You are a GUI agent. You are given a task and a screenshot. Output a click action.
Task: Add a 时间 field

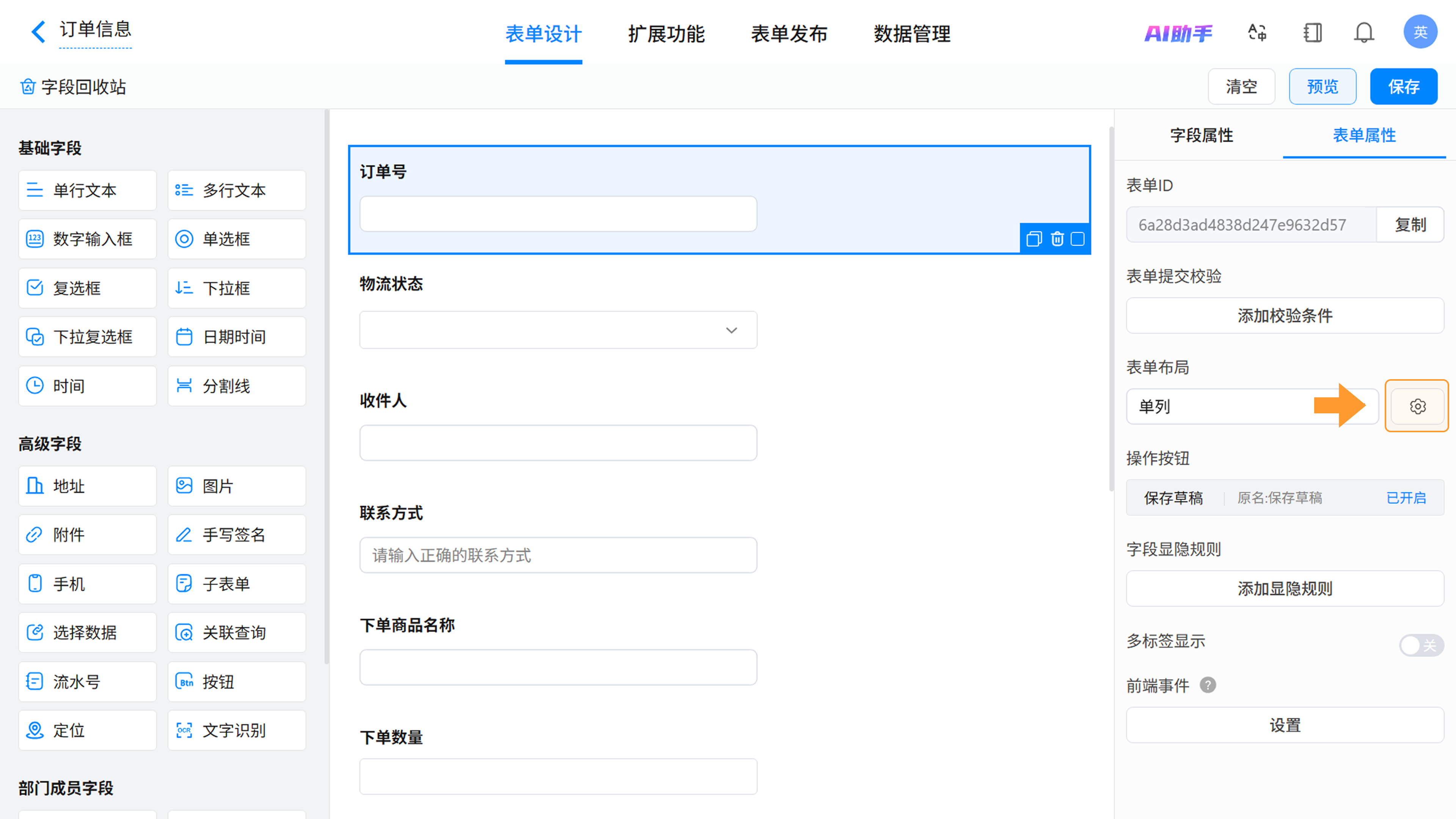tap(87, 386)
